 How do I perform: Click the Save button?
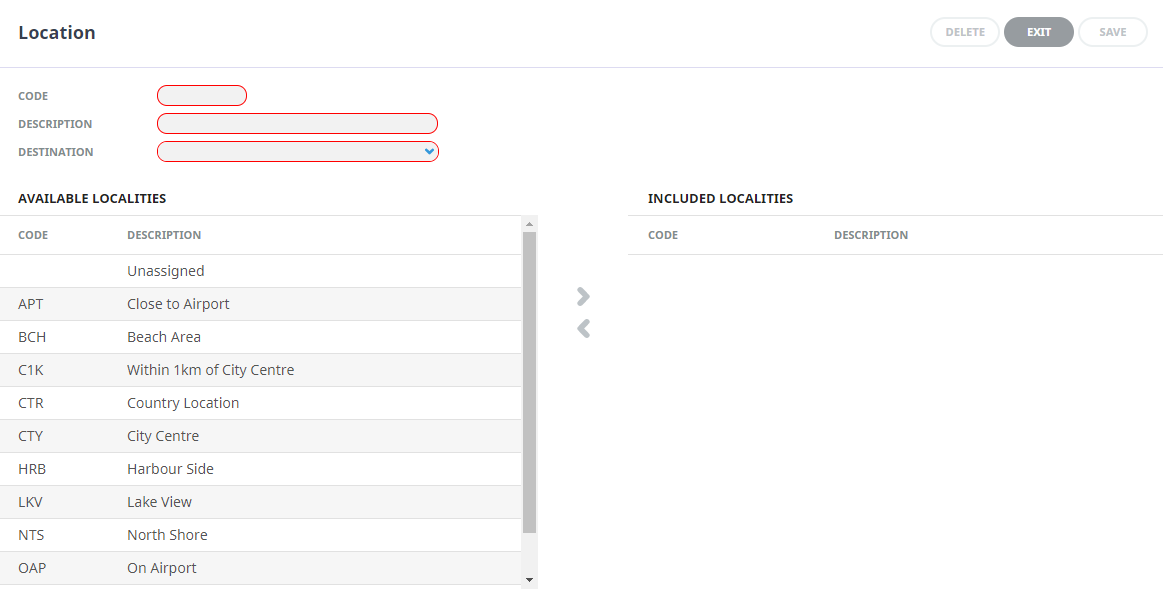[x=1113, y=32]
